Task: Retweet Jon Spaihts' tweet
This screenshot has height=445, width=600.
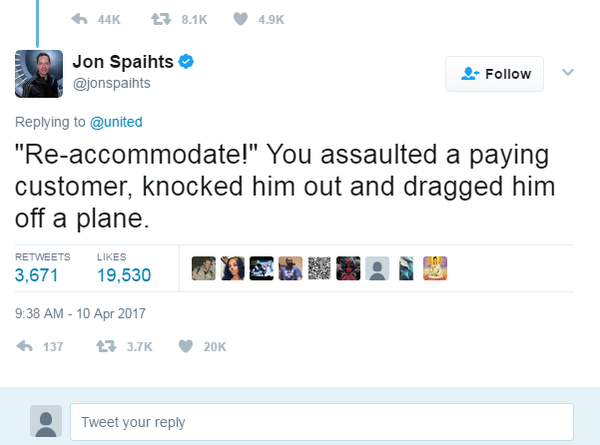Action: [x=103, y=346]
